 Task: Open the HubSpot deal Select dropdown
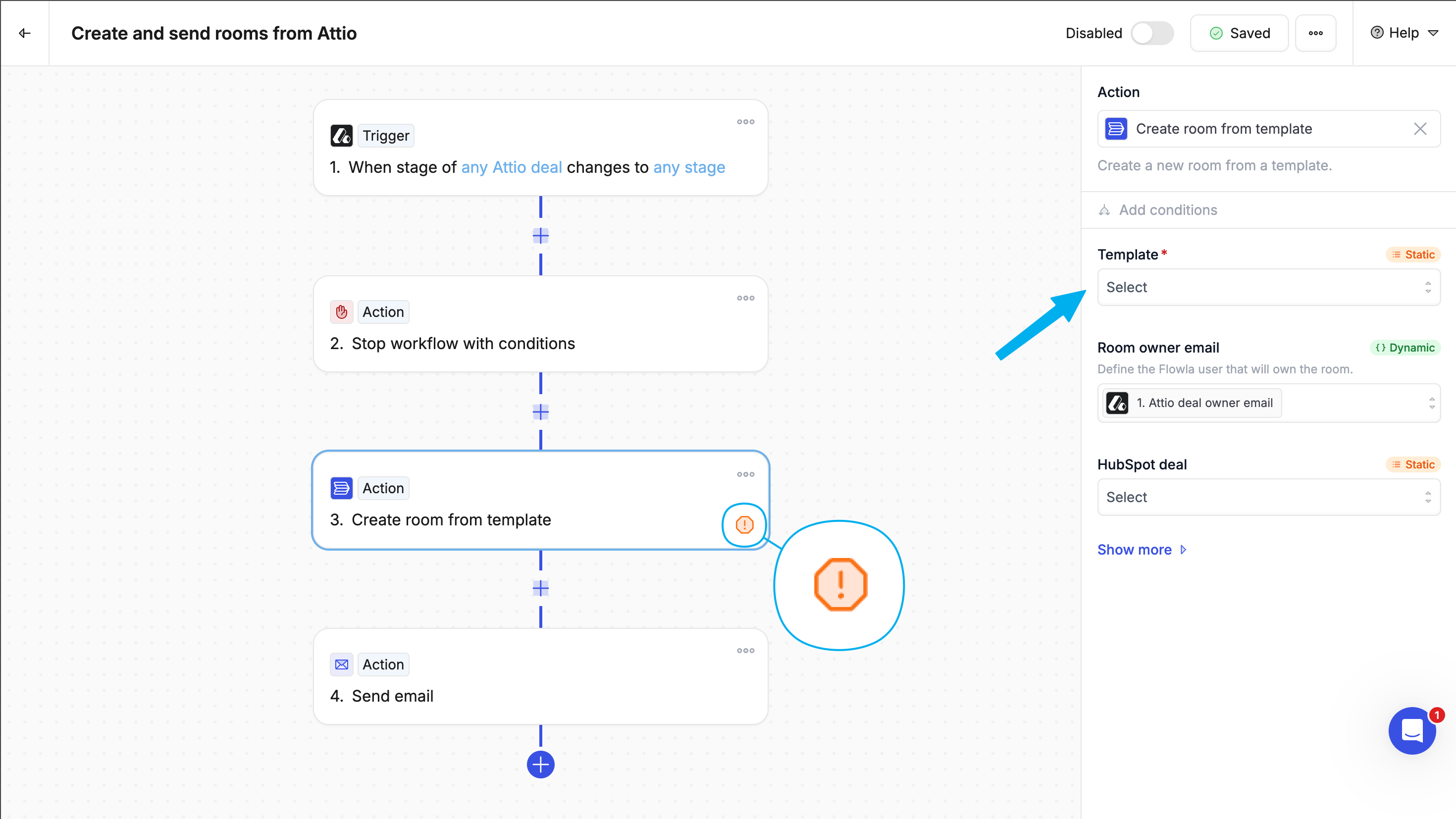tap(1268, 497)
